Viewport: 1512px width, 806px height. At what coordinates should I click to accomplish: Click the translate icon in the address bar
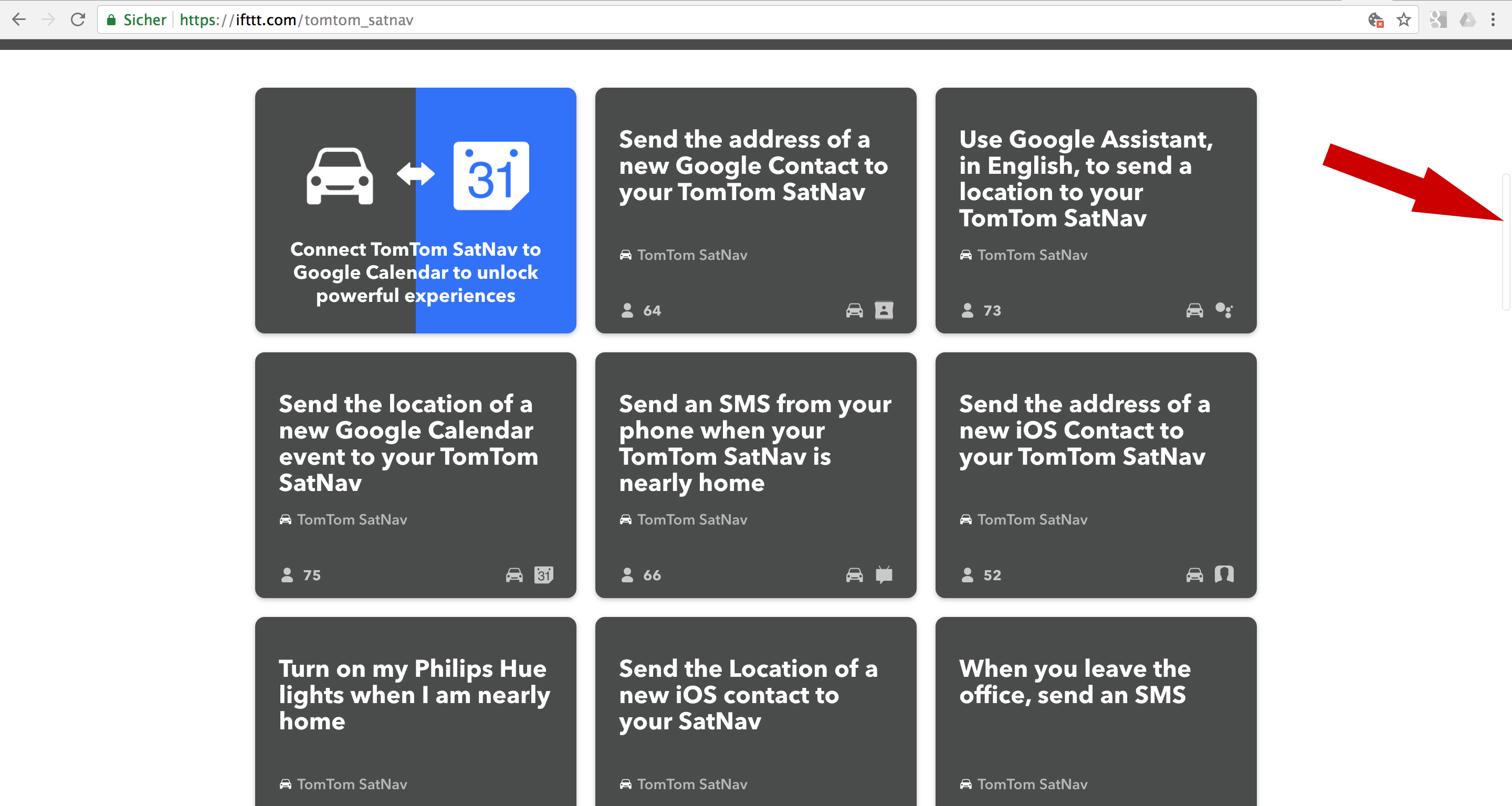1375,20
